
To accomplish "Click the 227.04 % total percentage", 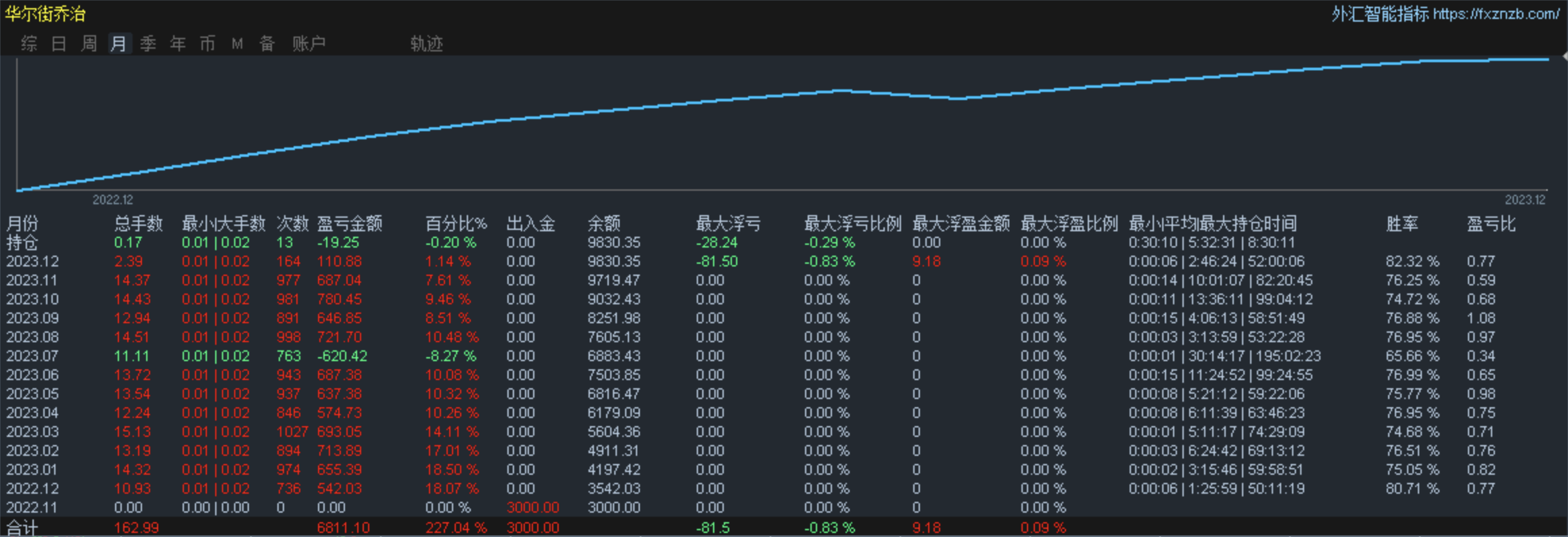I will 456,528.
